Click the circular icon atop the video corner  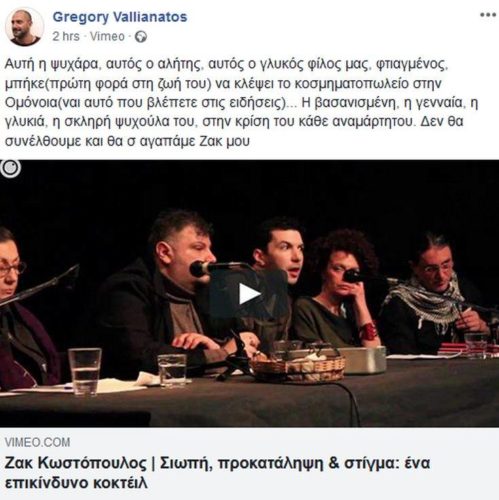[x=10, y=168]
